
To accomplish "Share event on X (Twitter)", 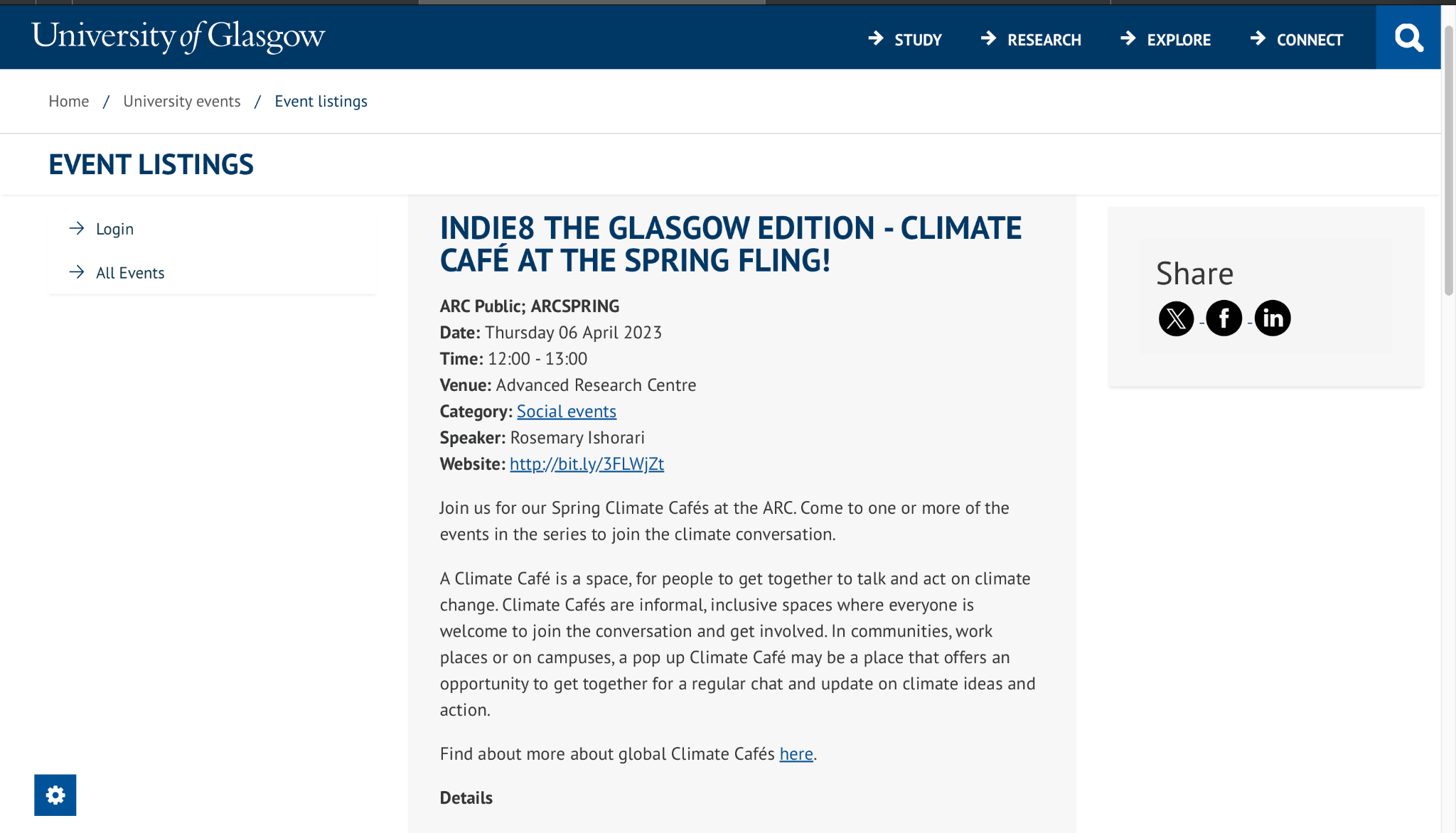I will [x=1176, y=318].
